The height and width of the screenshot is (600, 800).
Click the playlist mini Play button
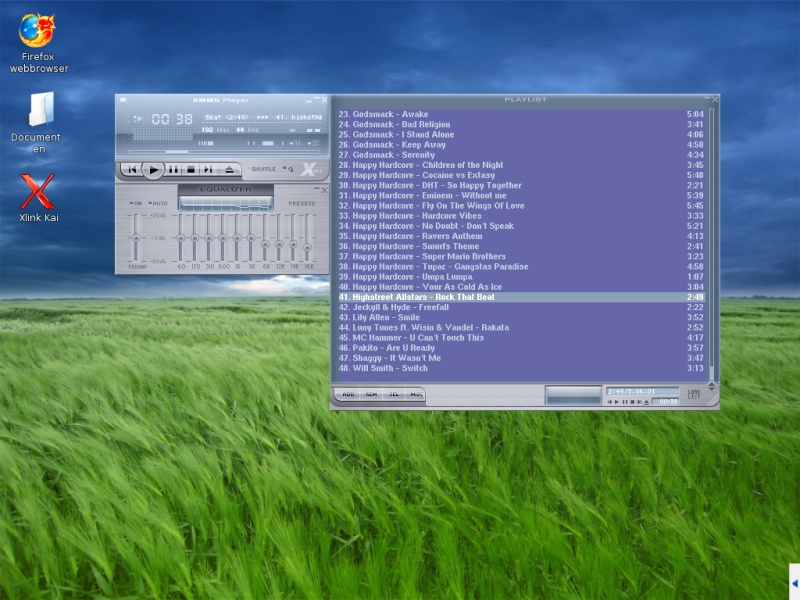616,402
